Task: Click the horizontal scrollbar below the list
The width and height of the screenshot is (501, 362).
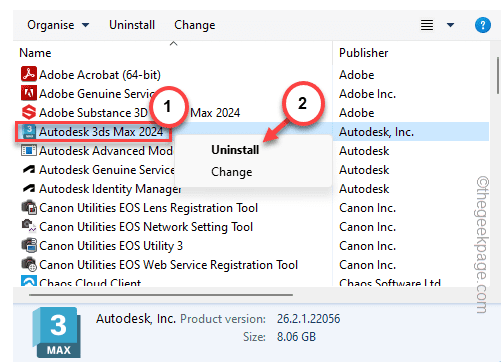Action: coord(161,295)
